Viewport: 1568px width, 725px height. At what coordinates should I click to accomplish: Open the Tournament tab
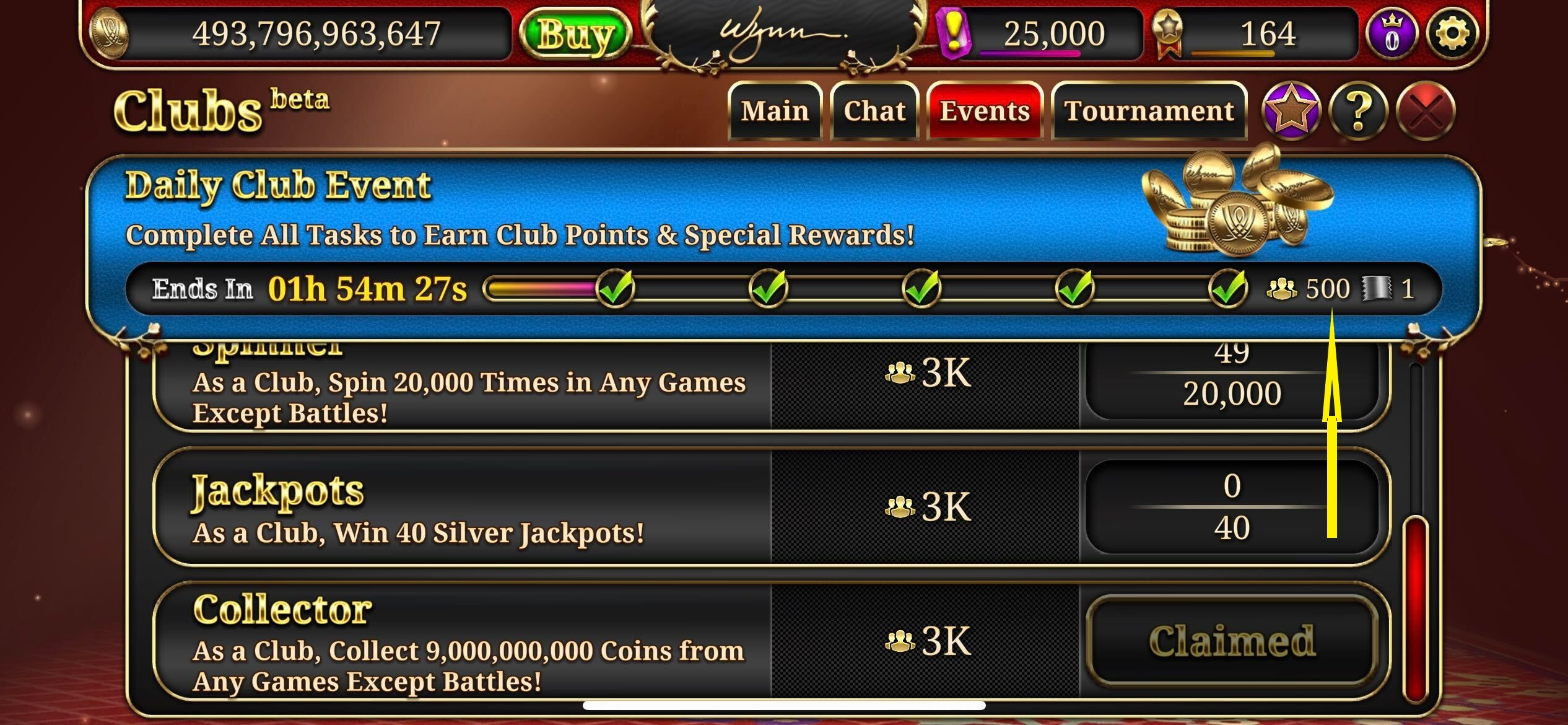click(1149, 111)
